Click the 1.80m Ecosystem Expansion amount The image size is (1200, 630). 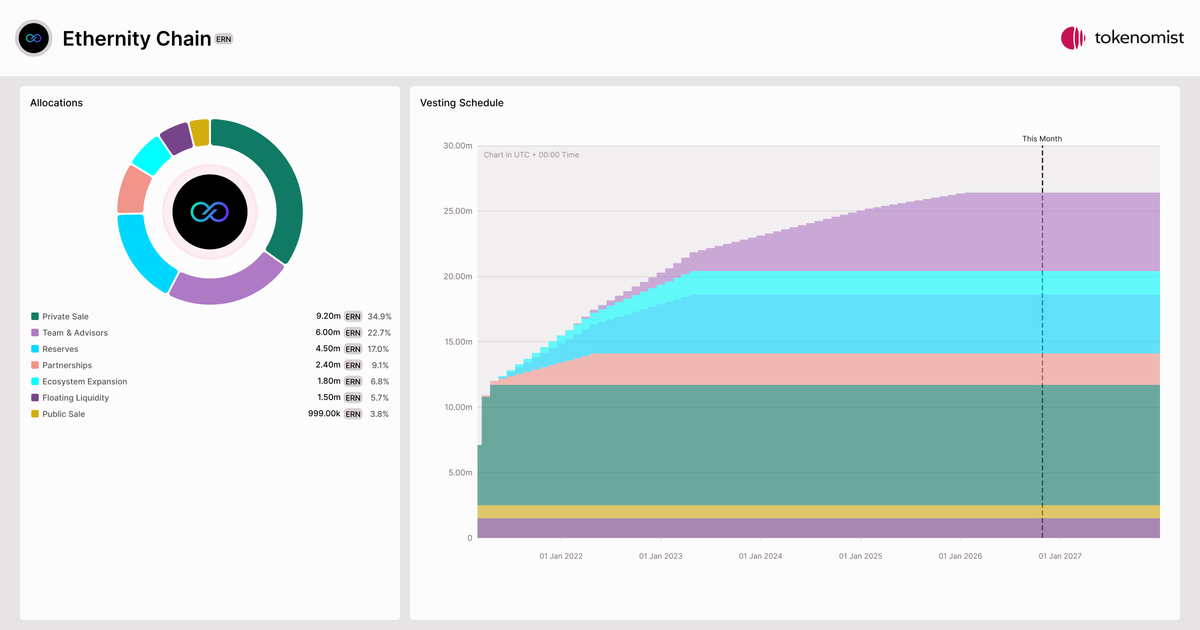pos(329,381)
